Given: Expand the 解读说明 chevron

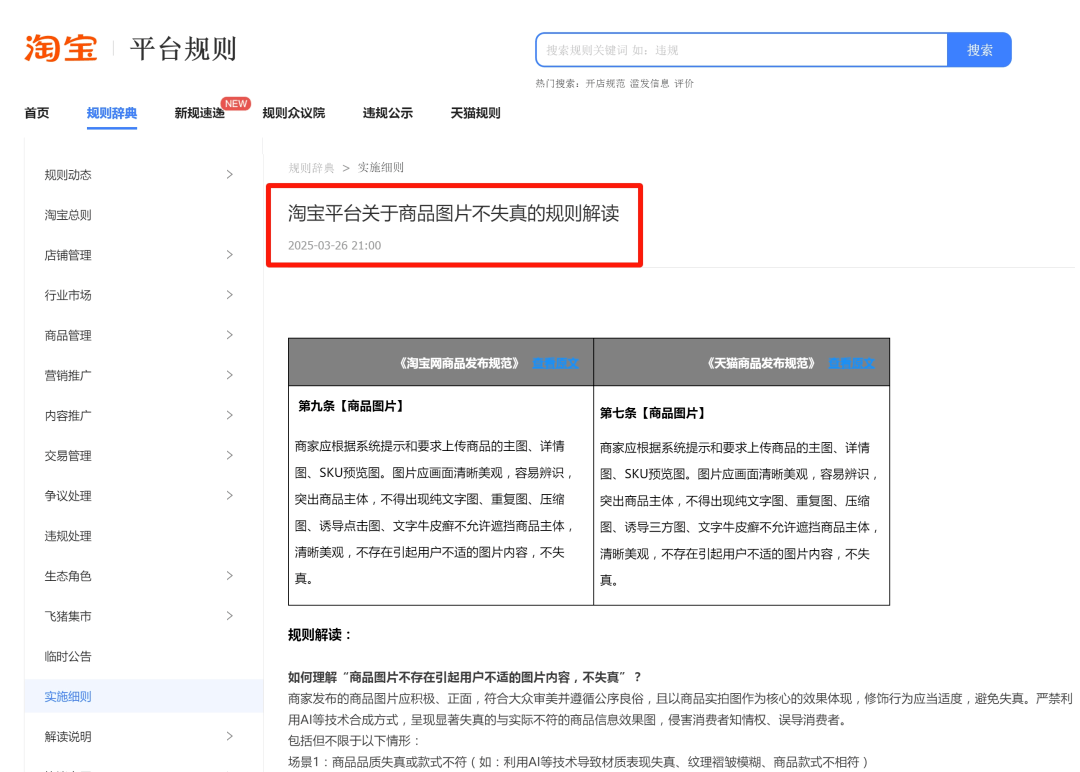Looking at the screenshot, I should [x=229, y=736].
